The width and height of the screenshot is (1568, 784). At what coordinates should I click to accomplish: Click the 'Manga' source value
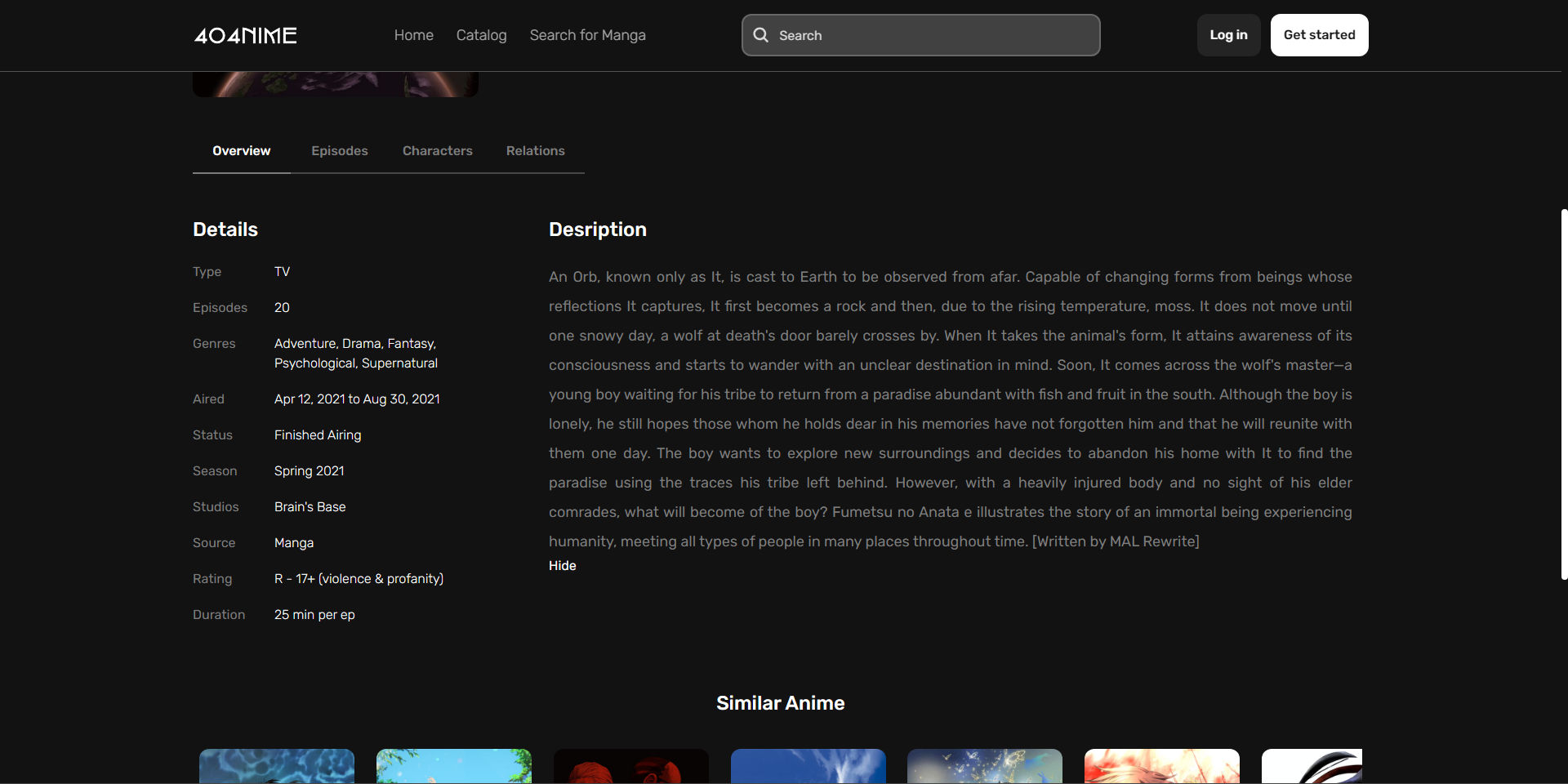pos(294,543)
